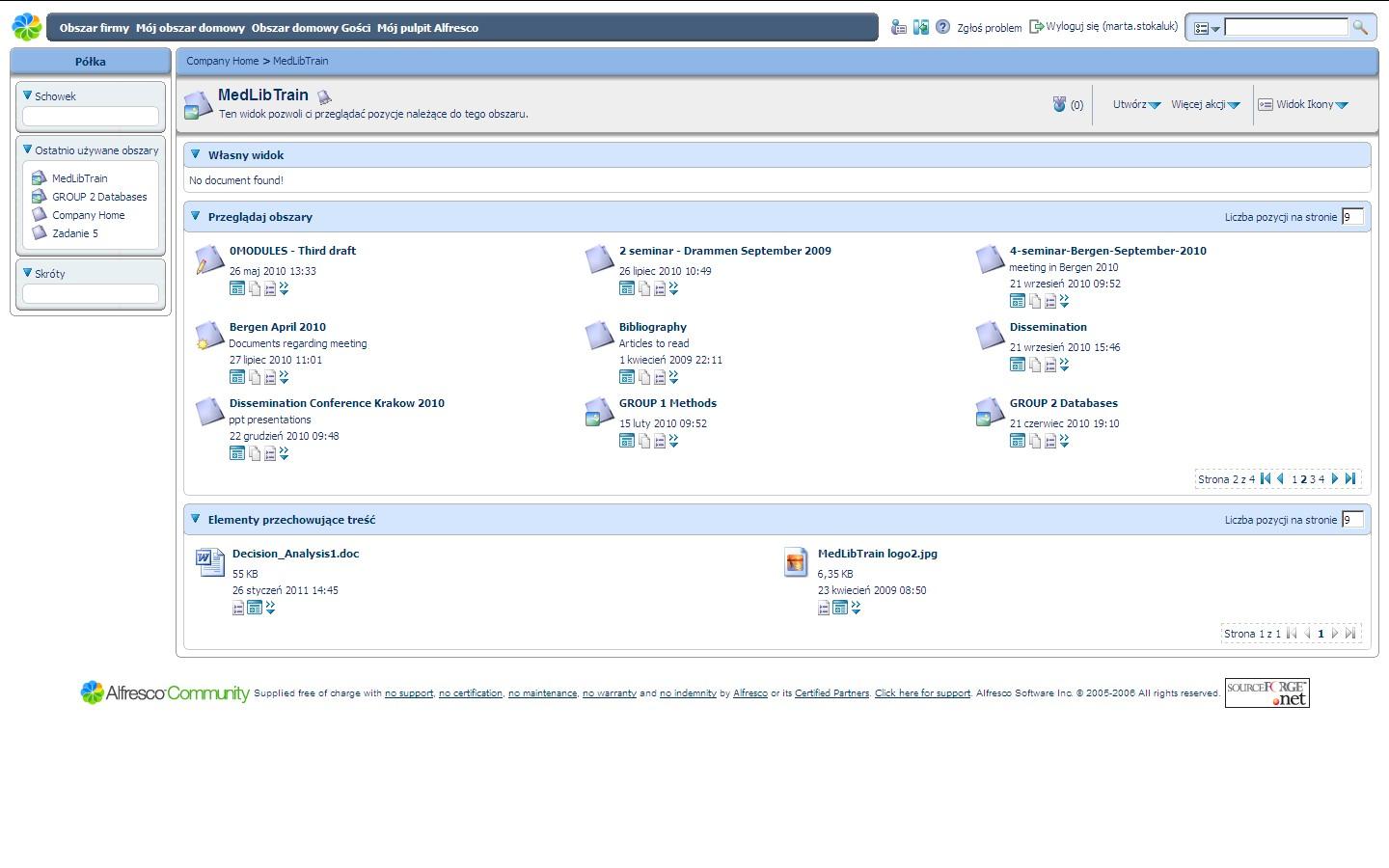Click copy icon under GROUP 1 Methods

(644, 441)
